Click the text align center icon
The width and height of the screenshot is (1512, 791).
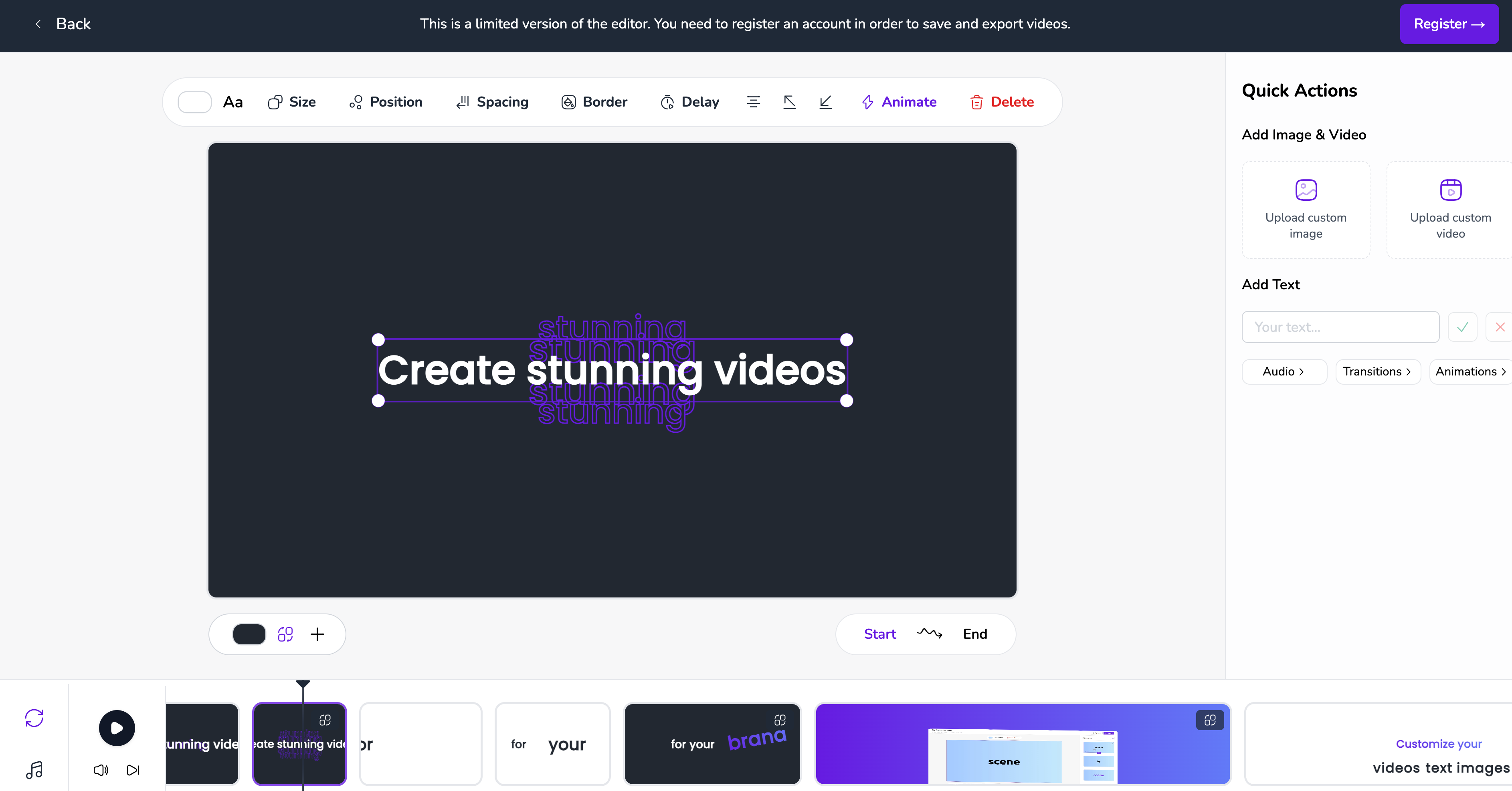click(753, 102)
